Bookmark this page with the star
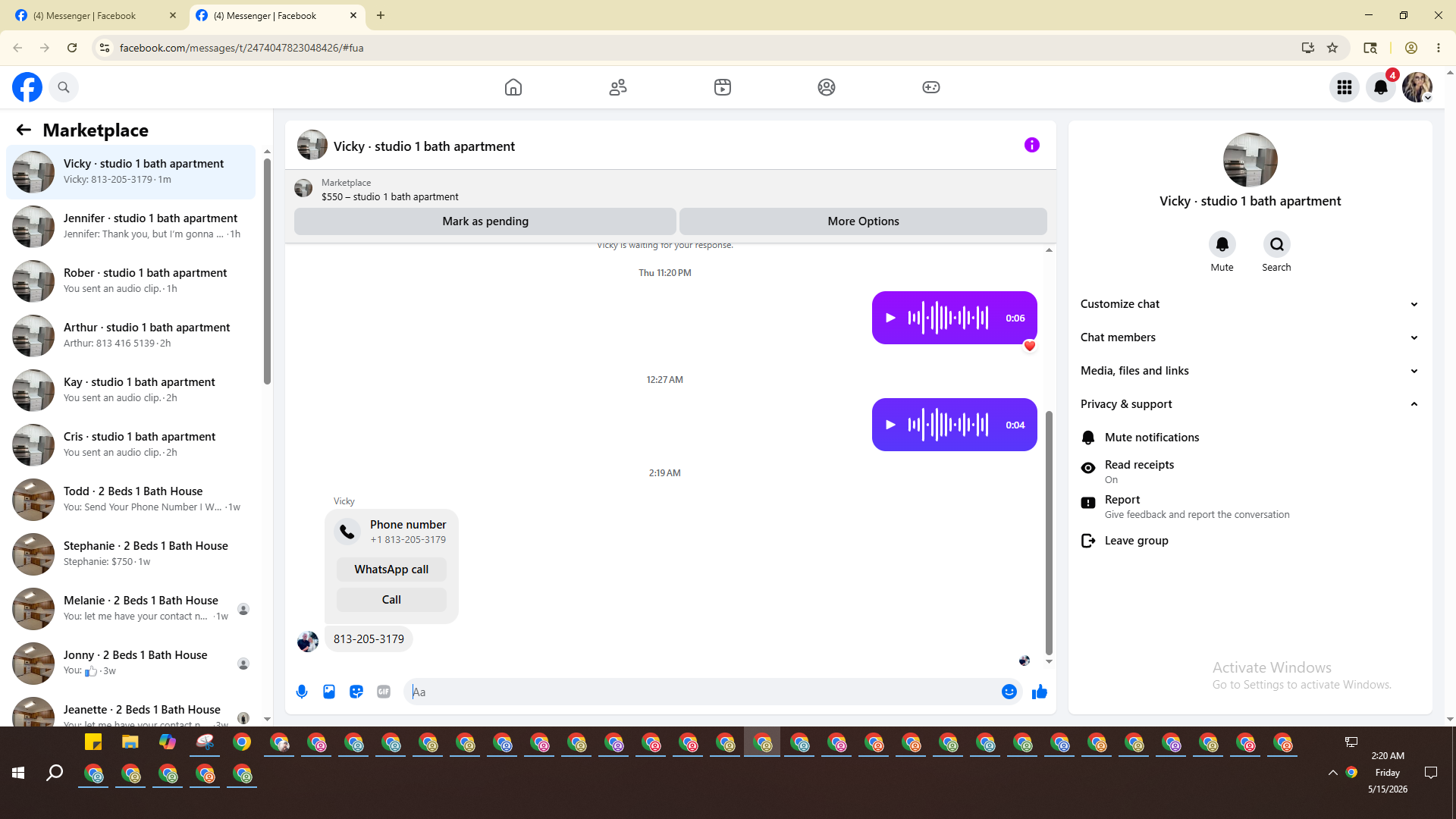The image size is (1456, 819). 1332,48
